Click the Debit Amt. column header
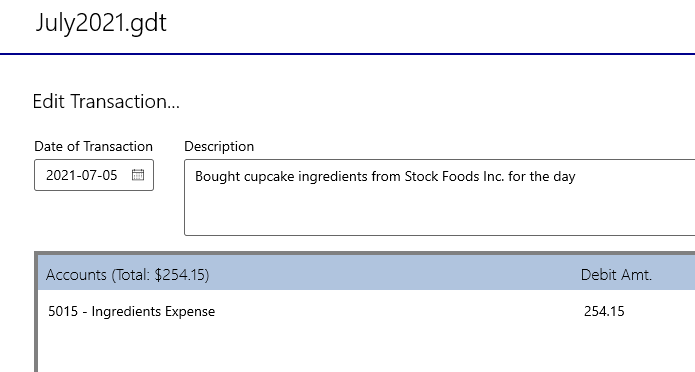695x372 pixels. coord(616,275)
